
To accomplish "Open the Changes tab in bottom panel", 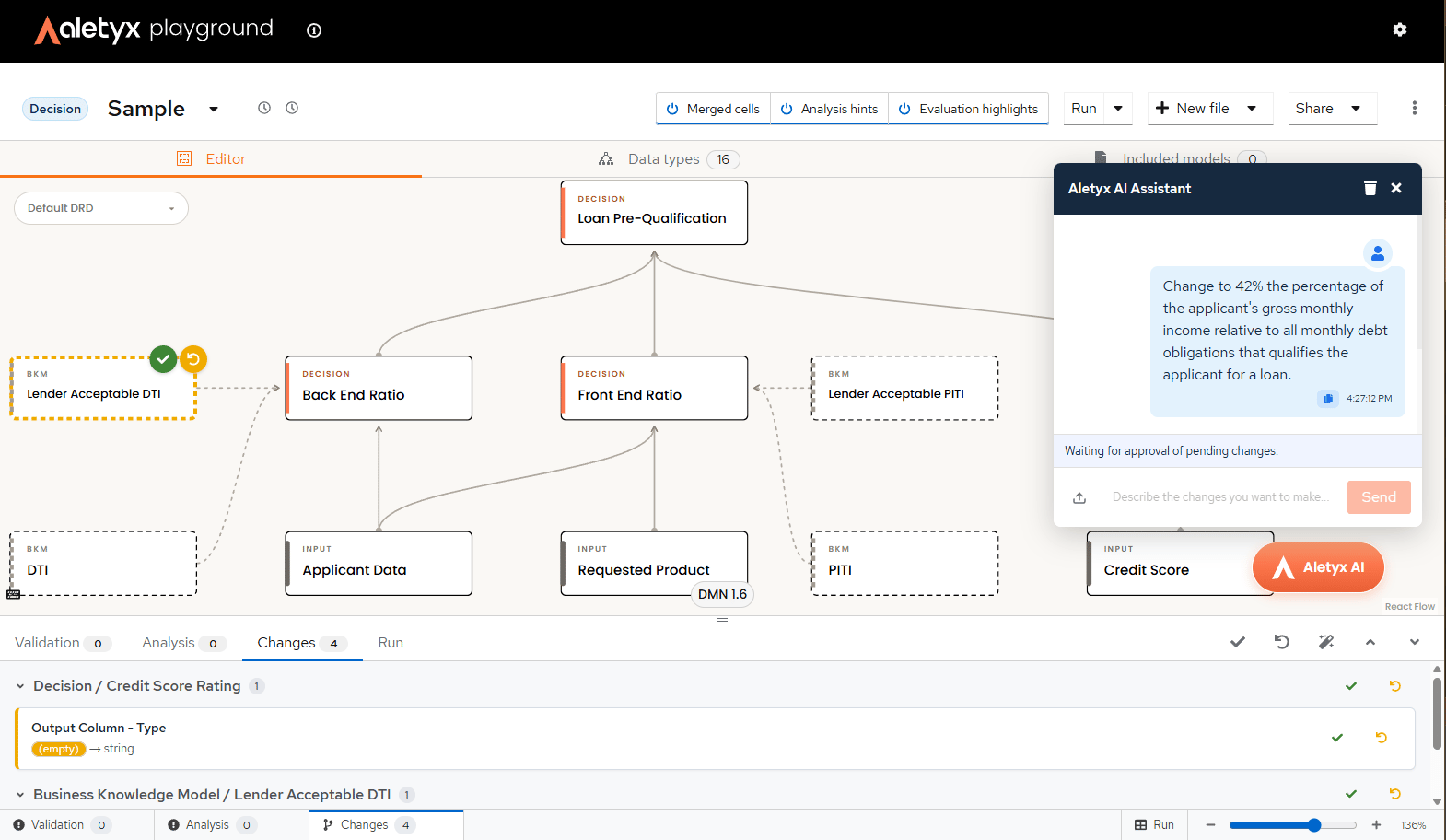I will 302,643.
